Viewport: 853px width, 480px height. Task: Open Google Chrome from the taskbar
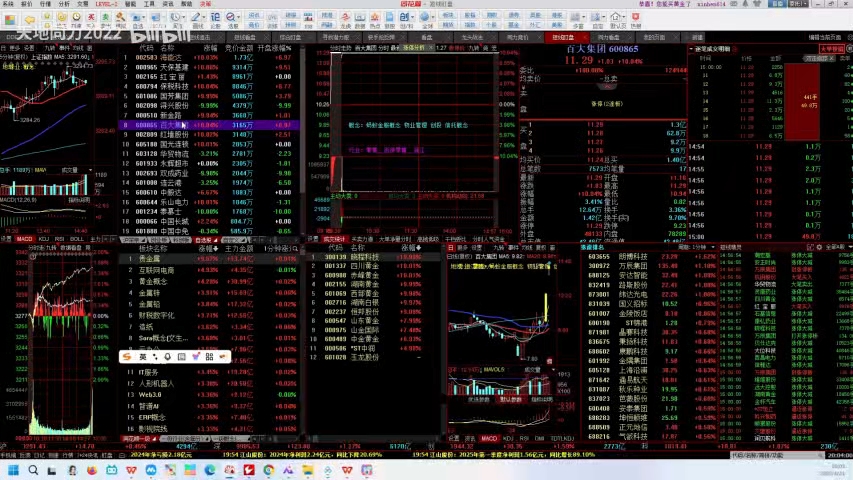pos(268,470)
